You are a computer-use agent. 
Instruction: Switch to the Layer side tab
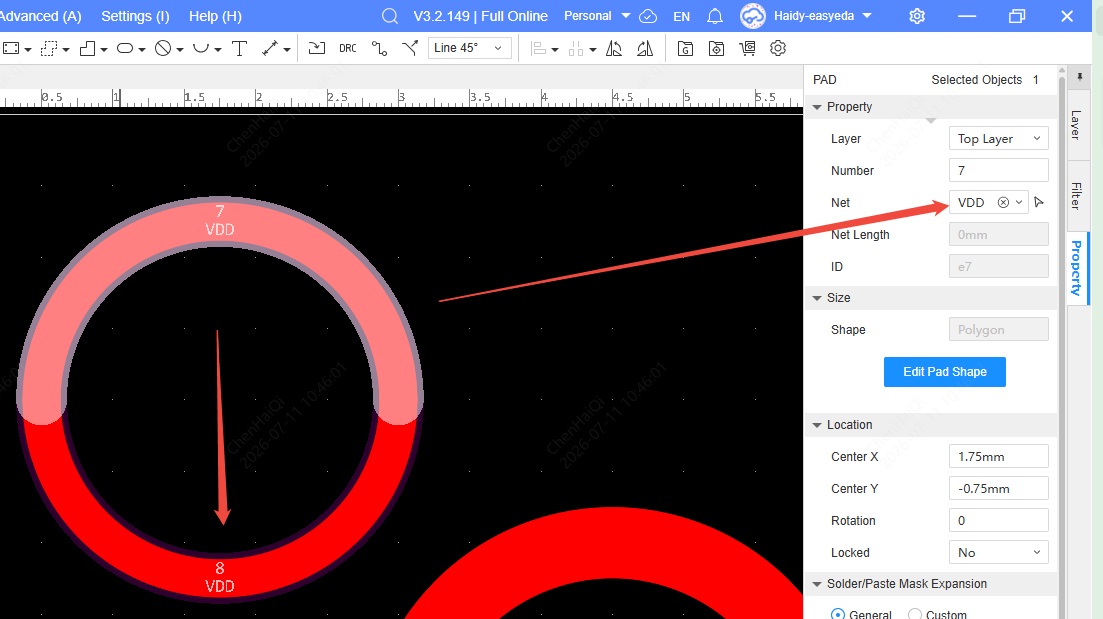(x=1076, y=125)
